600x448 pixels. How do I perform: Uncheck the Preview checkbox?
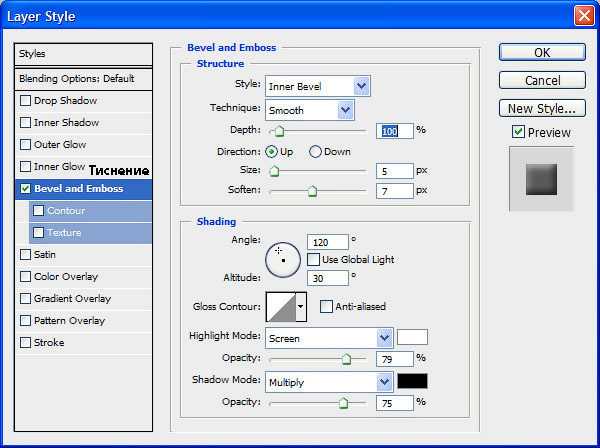point(518,132)
